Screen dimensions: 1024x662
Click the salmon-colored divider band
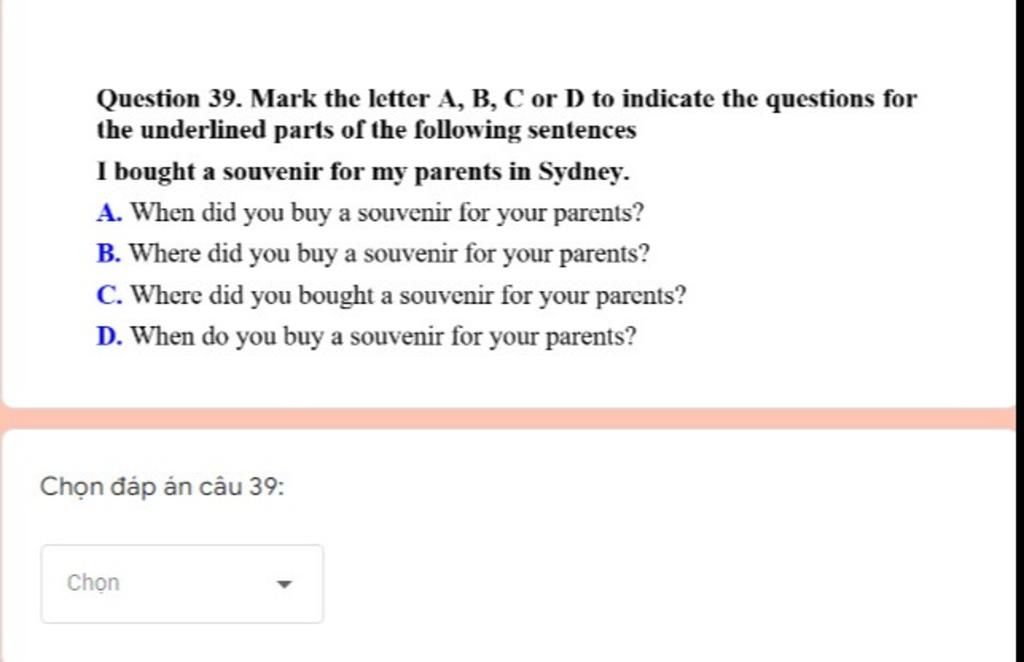[x=512, y=418]
